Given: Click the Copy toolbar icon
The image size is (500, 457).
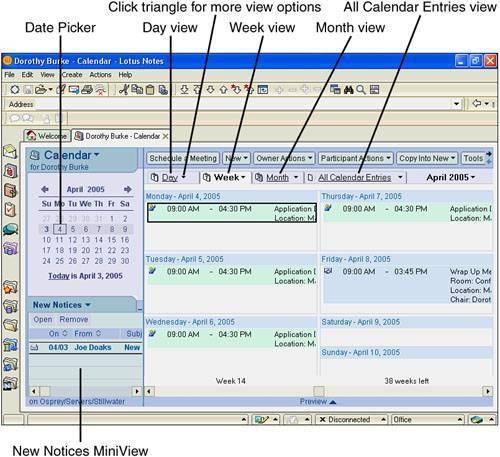Looking at the screenshot, I should tap(137, 89).
